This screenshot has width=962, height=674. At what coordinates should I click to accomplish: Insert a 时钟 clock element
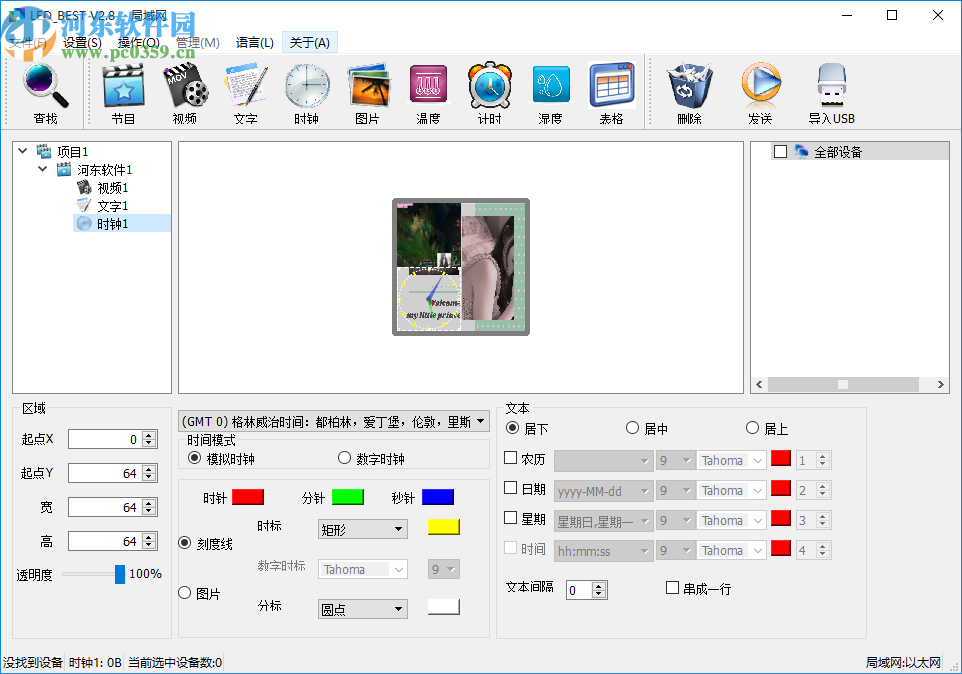(x=306, y=90)
